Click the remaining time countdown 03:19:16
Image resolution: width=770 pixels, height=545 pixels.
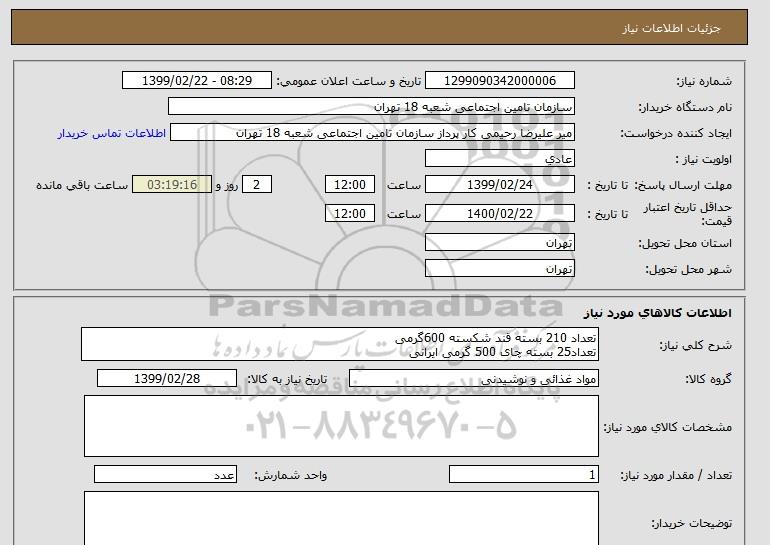[172, 185]
